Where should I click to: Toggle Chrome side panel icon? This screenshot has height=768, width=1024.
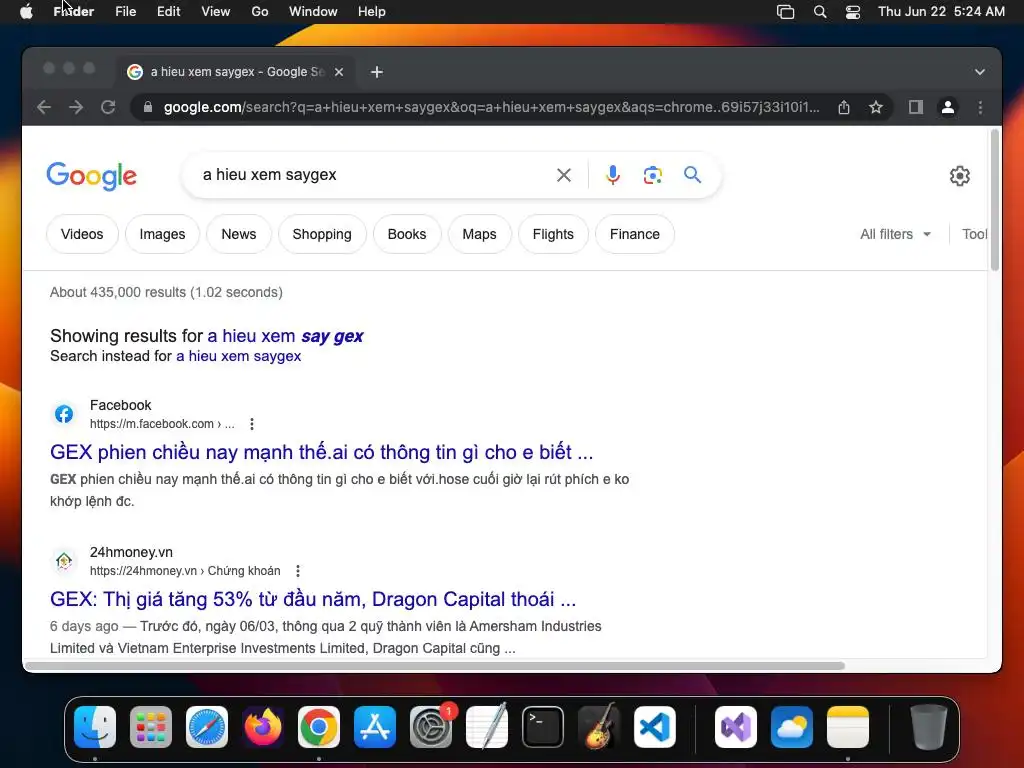[916, 107]
